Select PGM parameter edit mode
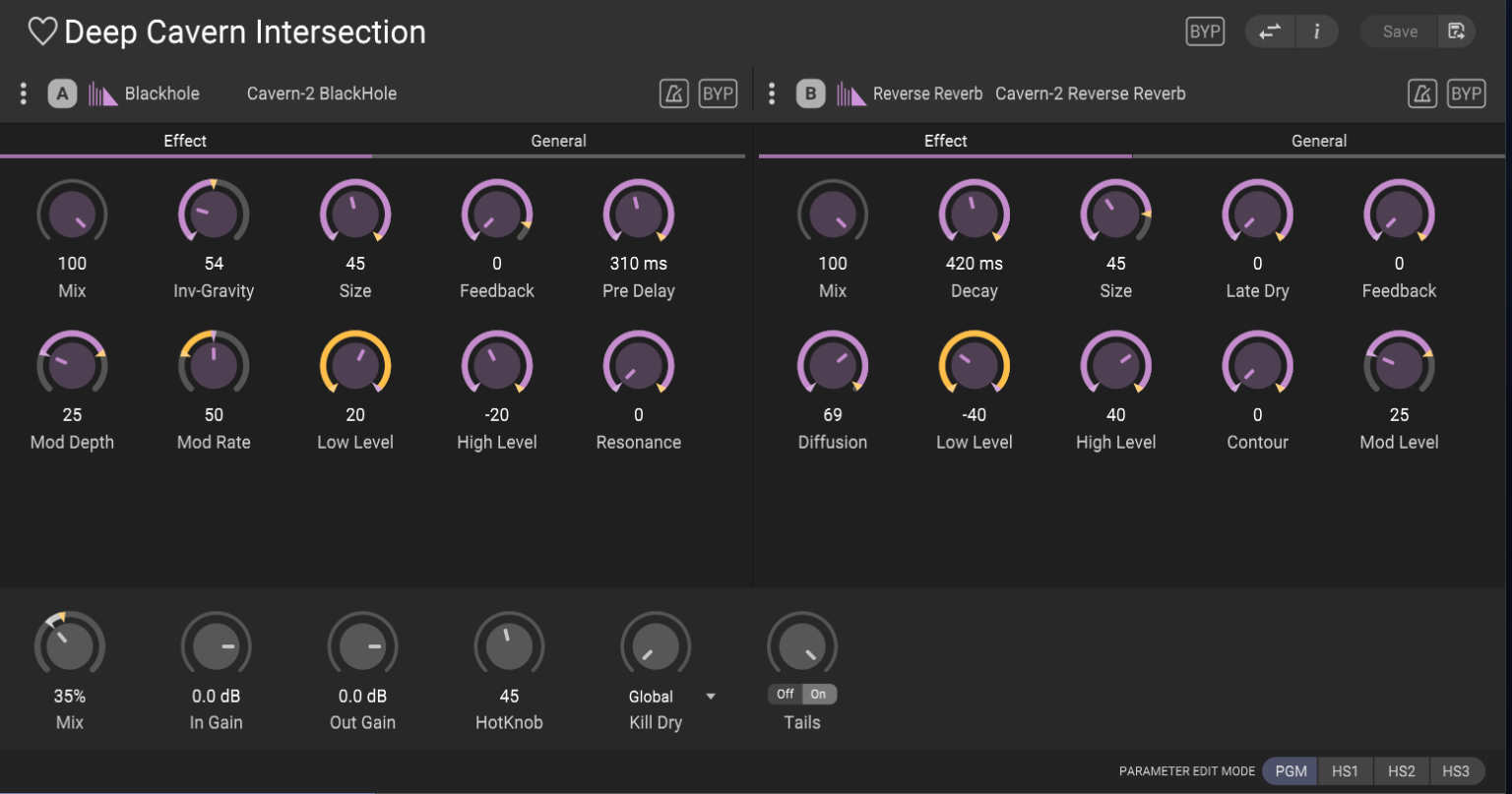 tap(1291, 771)
